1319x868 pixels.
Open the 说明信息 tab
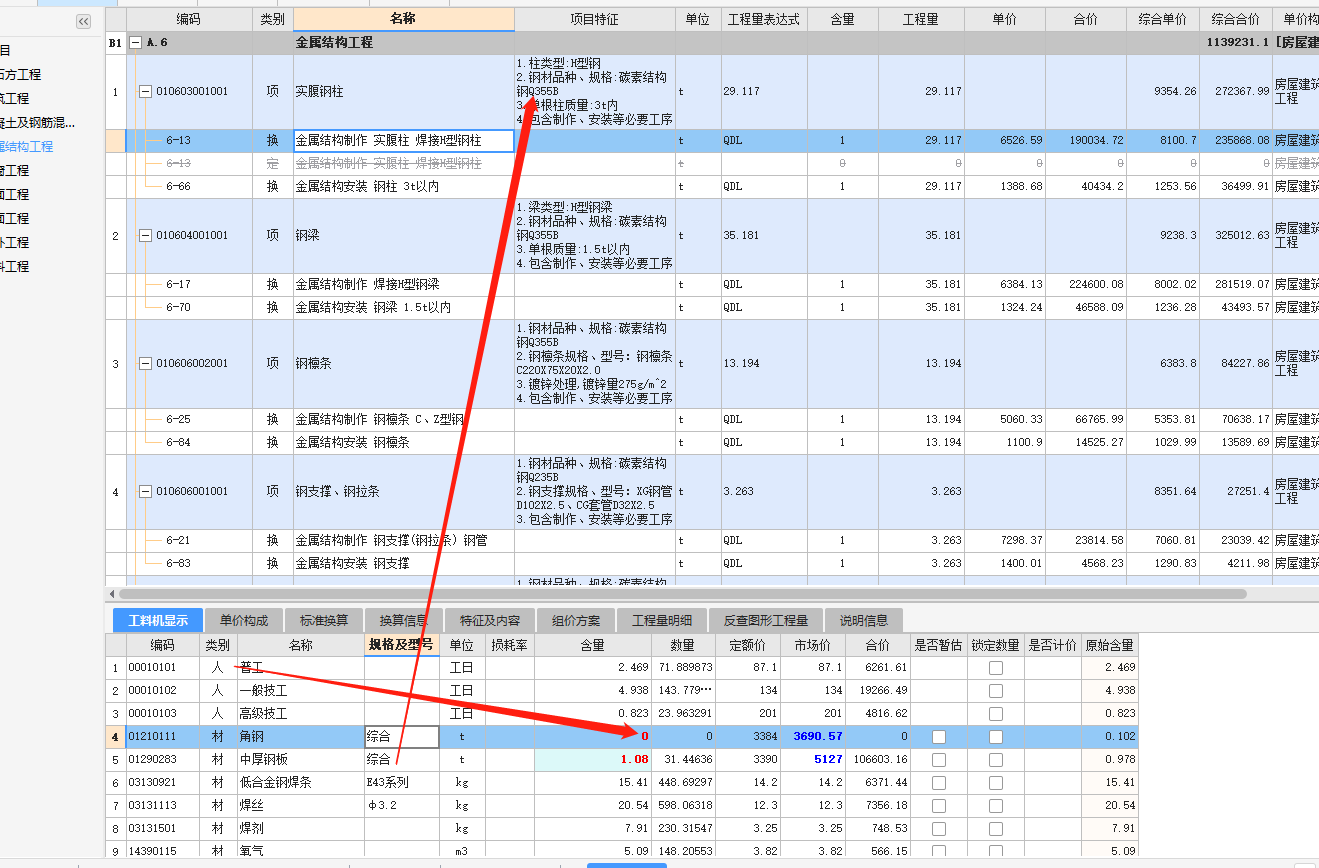(x=864, y=620)
